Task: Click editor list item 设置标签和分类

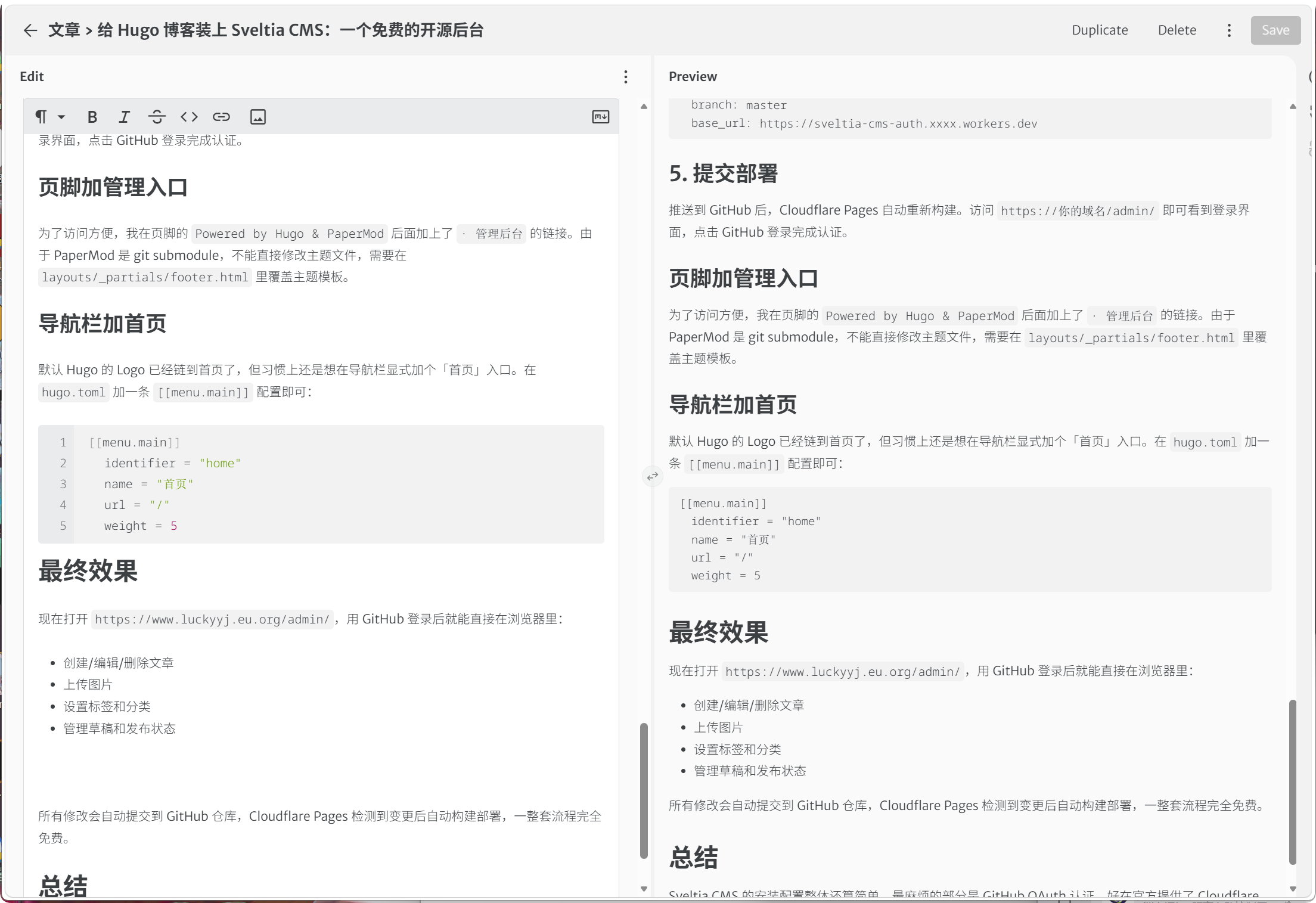Action: click(107, 706)
